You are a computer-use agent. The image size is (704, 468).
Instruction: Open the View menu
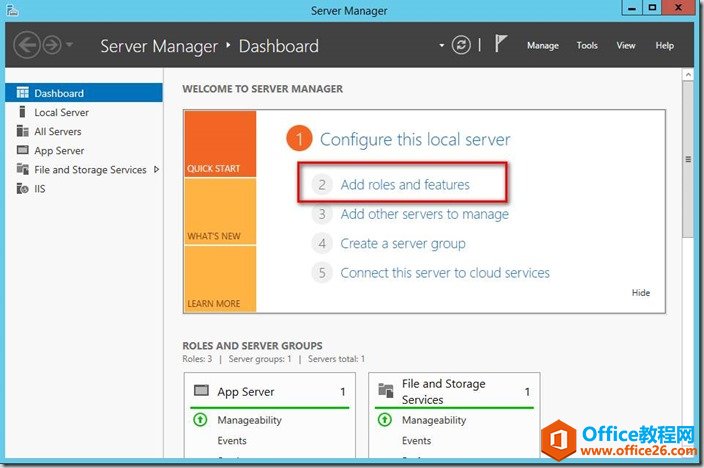(625, 45)
